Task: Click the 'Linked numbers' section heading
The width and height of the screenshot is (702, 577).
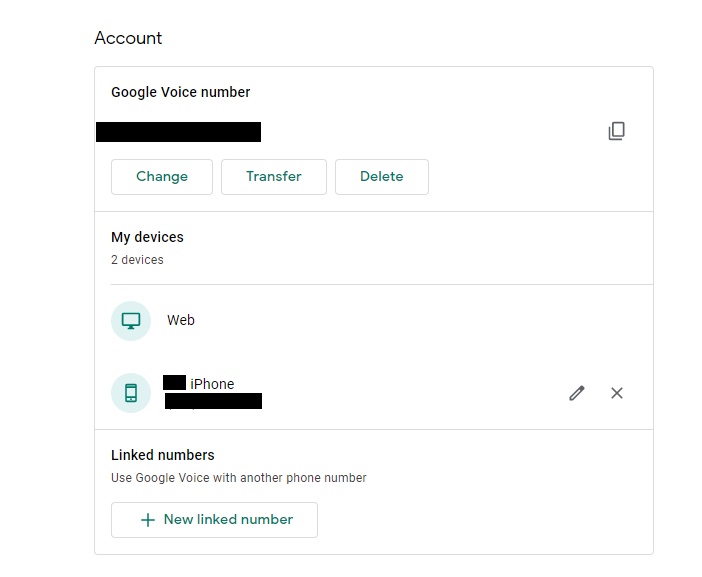Action: 163,455
